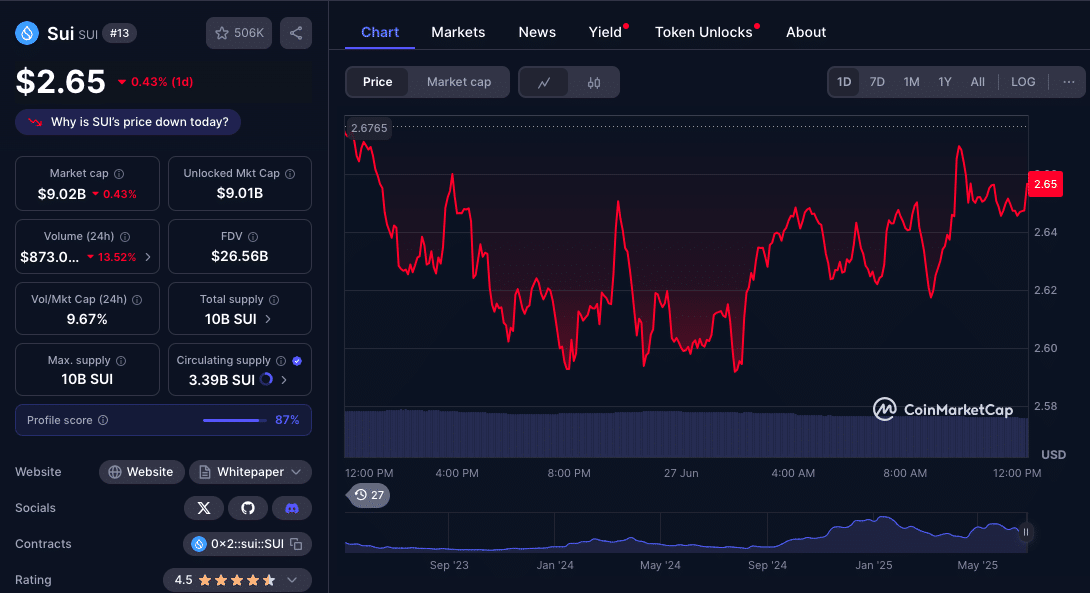Click the 0x2::sui::SUI contract chip
1090x593 pixels.
coord(247,544)
